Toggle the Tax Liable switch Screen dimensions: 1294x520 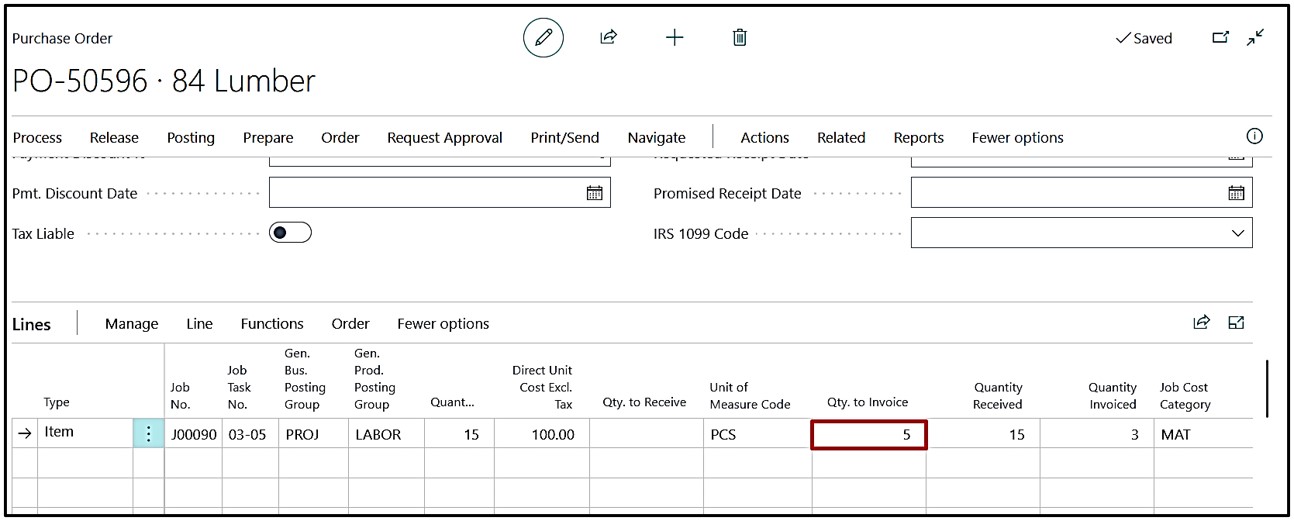click(290, 233)
